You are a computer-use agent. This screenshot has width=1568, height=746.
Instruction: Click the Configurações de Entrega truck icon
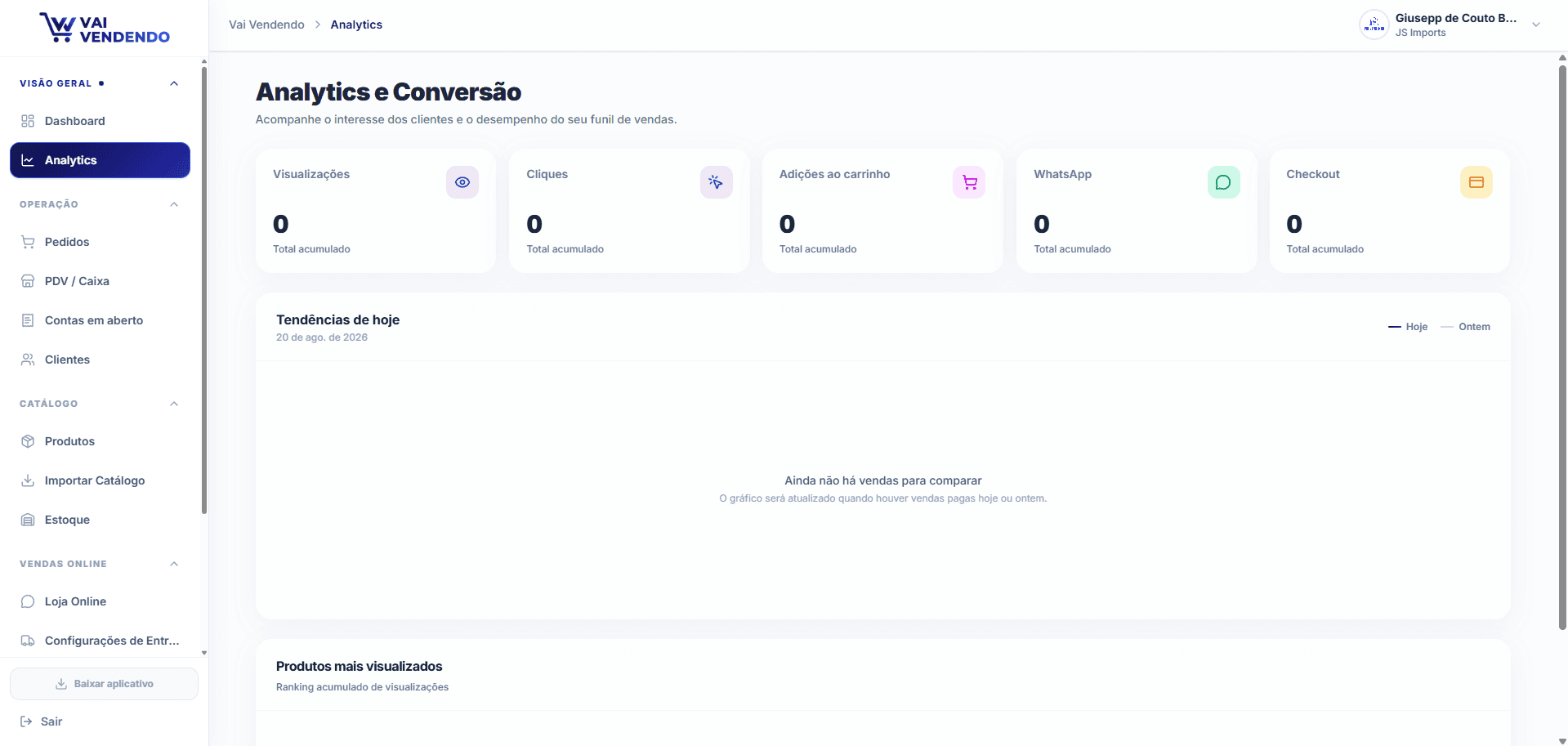(28, 641)
